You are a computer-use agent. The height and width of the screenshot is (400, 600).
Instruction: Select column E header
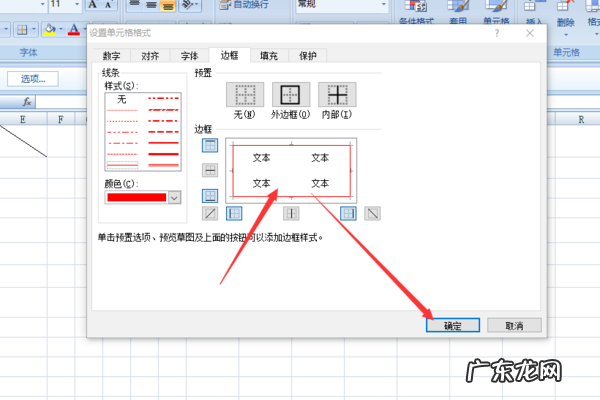tap(23, 119)
